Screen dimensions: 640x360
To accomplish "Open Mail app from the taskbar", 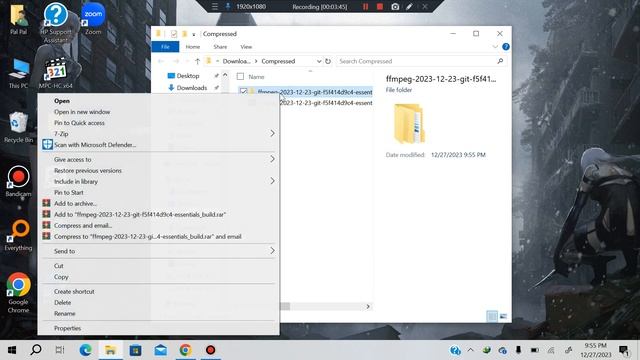I will coord(160,350).
